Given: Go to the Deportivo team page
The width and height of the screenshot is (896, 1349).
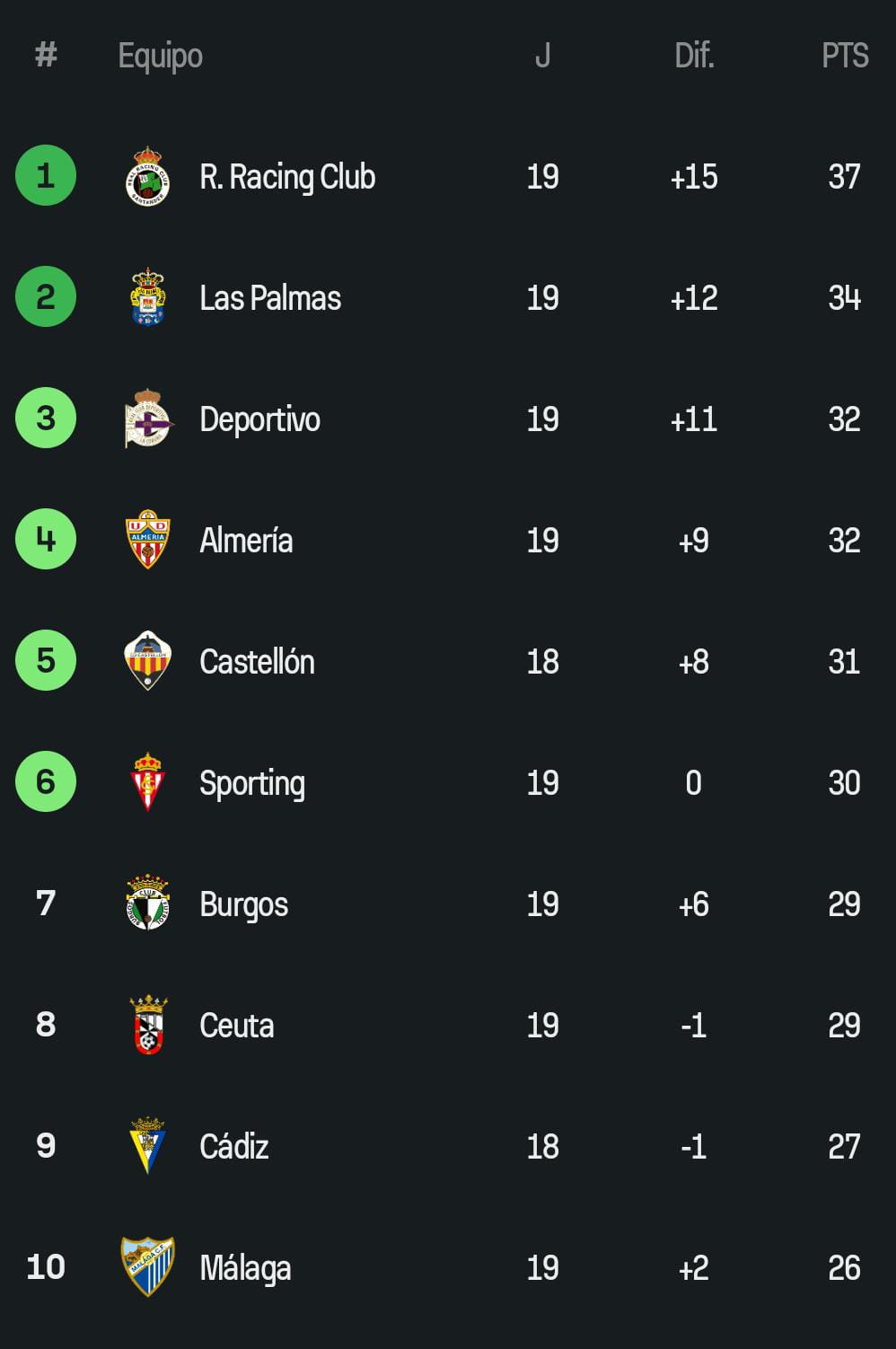Looking at the screenshot, I should pos(259,419).
